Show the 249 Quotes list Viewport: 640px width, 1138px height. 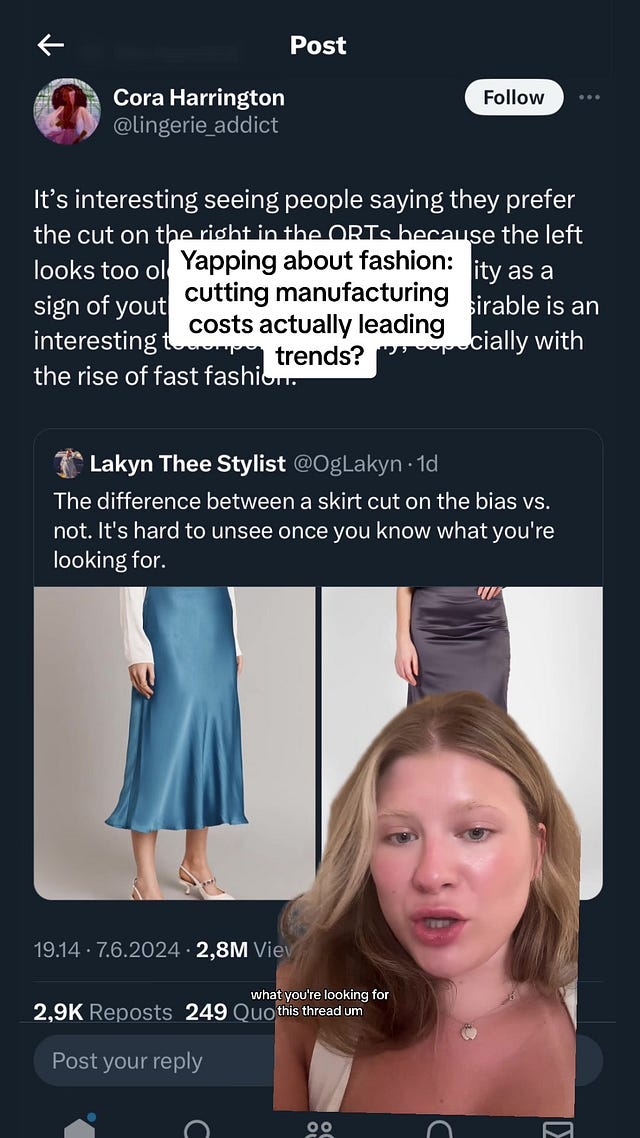229,1012
